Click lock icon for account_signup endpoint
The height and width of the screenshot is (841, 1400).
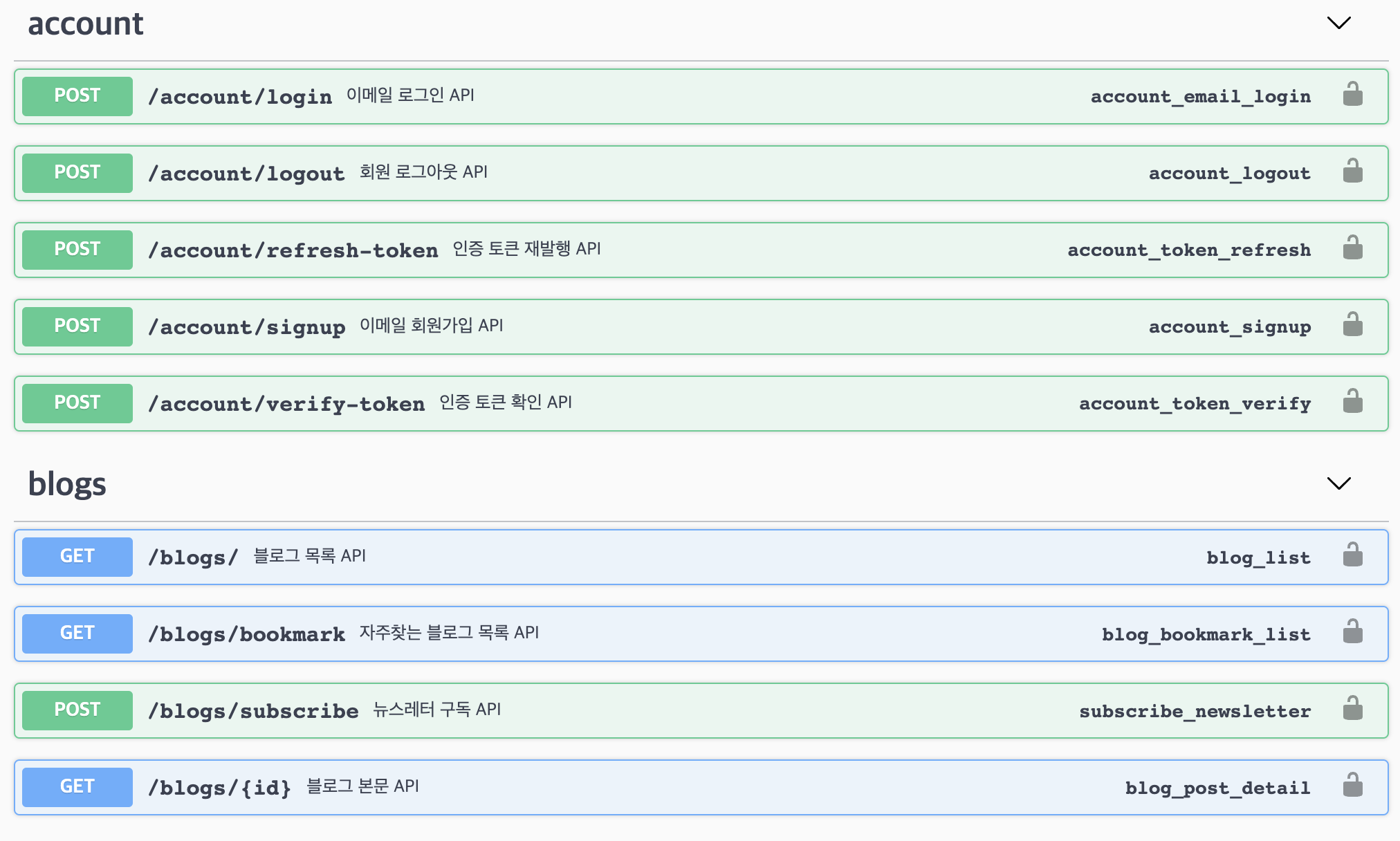tap(1352, 325)
